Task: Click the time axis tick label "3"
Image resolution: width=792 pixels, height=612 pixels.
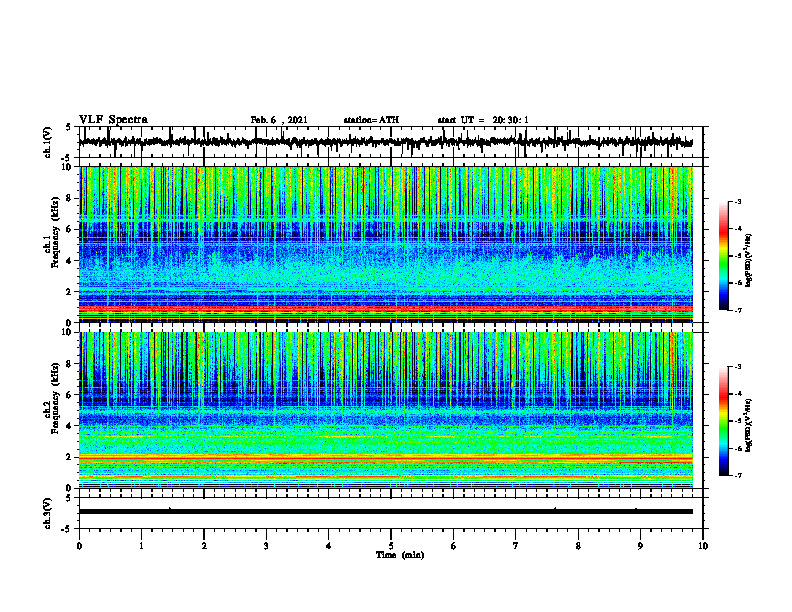Action: 266,546
